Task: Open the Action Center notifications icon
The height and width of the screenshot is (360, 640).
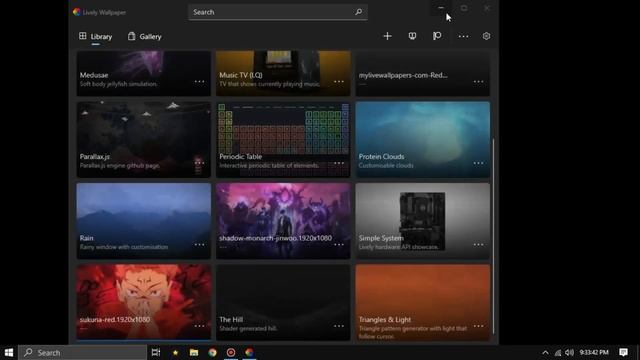Action: pos(623,352)
